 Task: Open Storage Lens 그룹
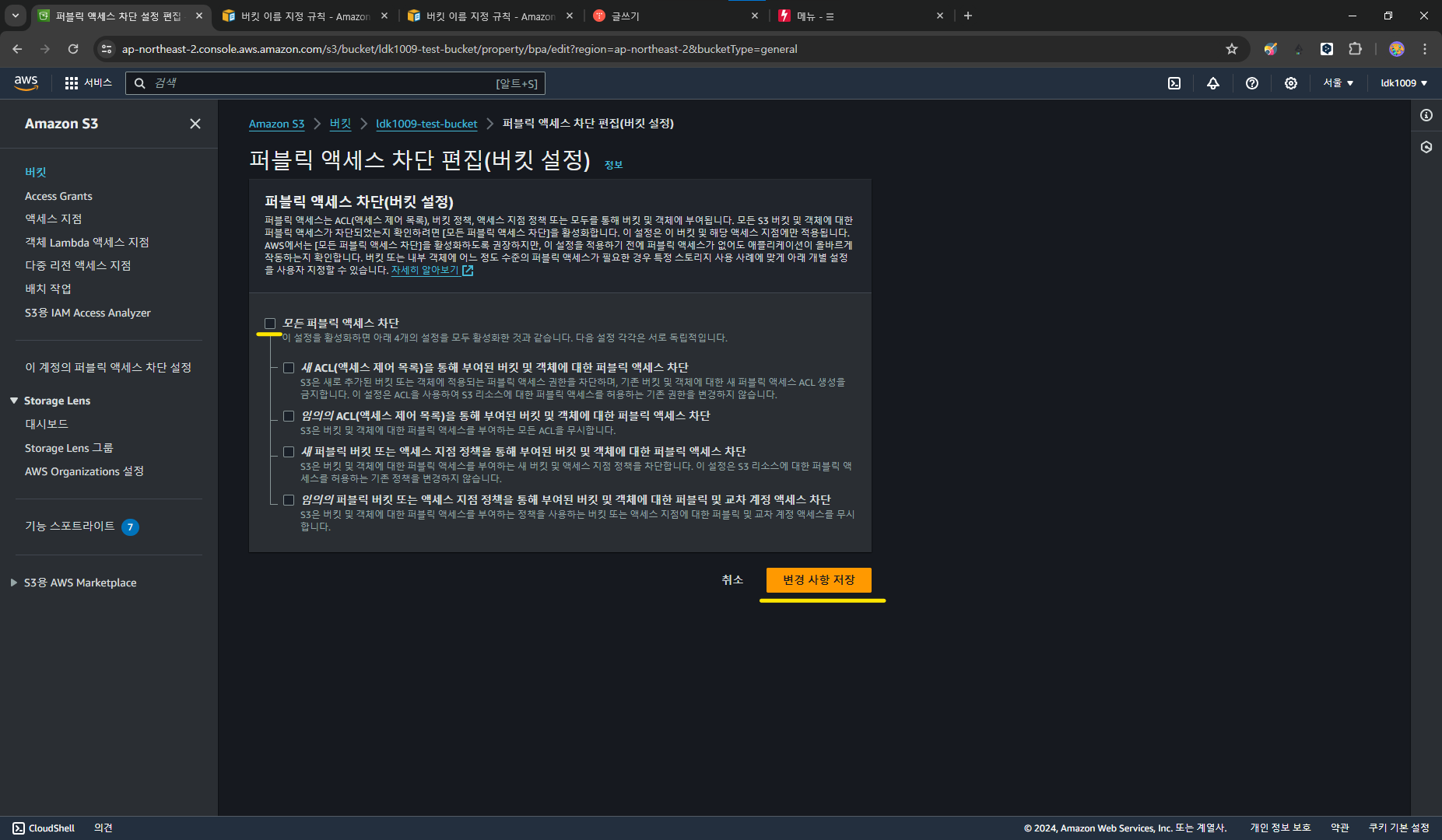[x=69, y=448]
